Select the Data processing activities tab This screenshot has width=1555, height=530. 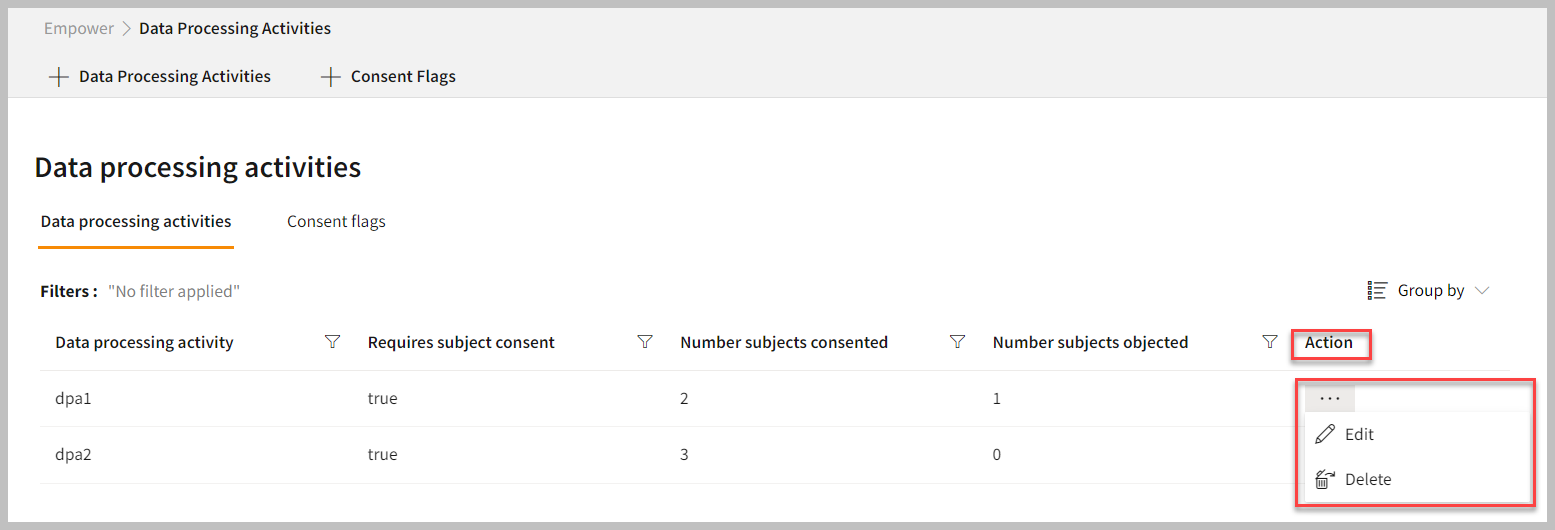136,221
